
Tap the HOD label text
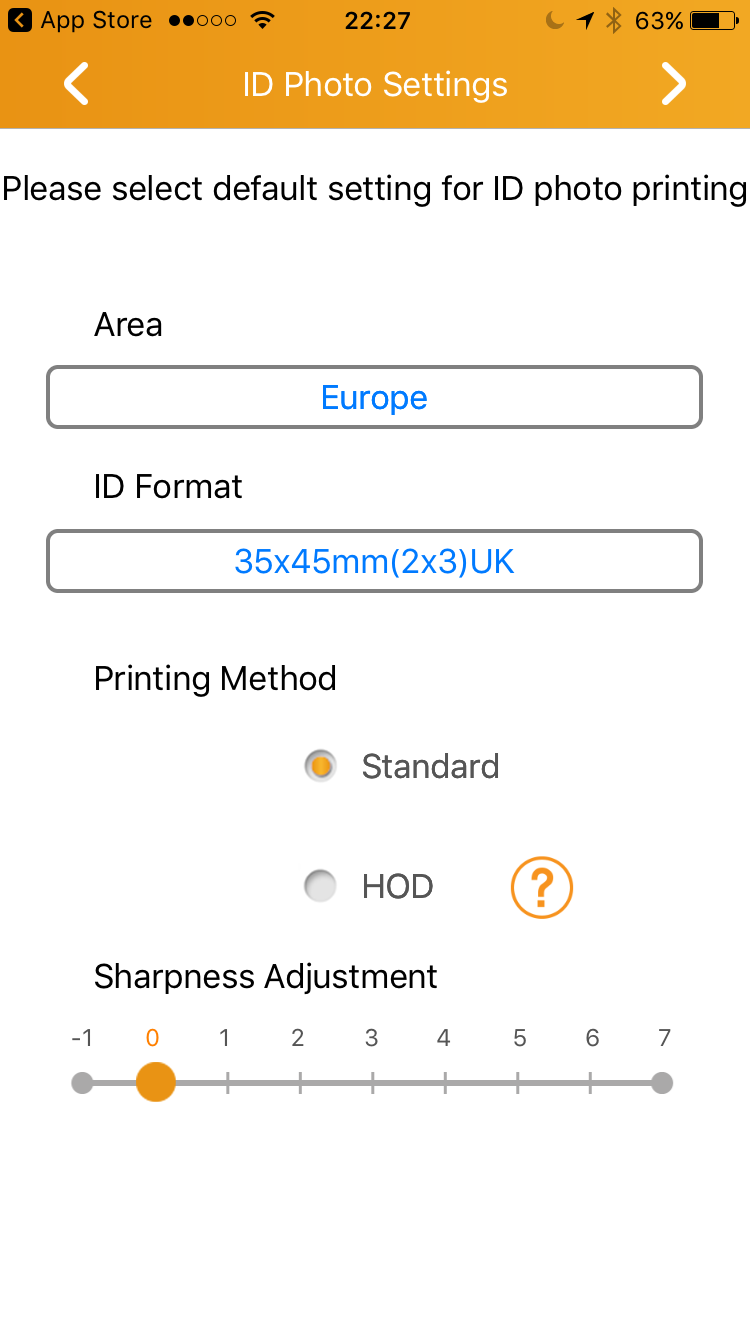coord(397,886)
